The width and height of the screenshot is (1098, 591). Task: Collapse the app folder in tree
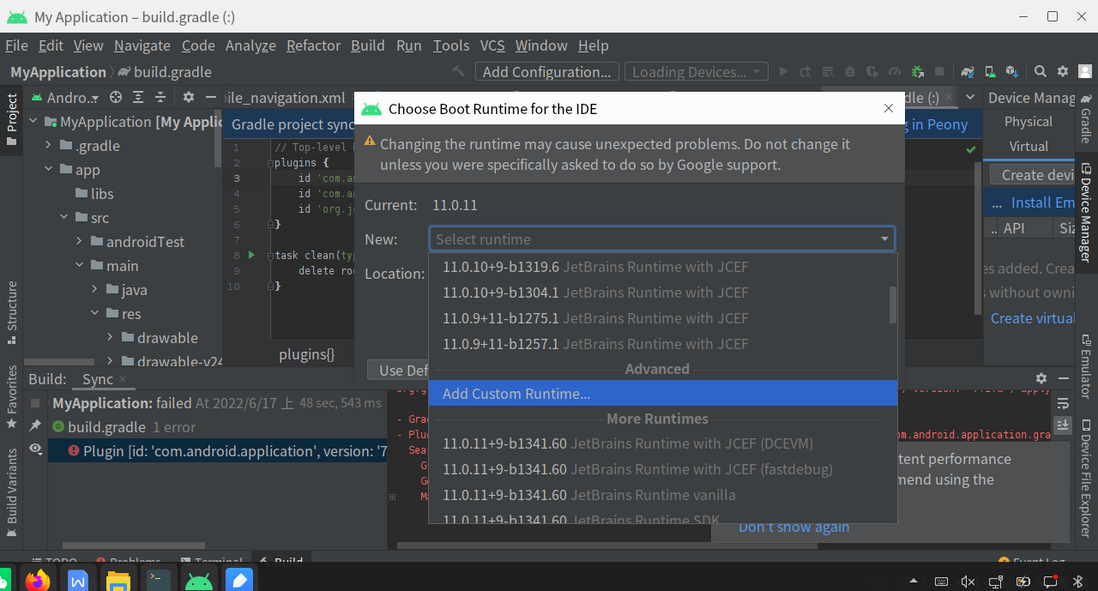tap(48, 170)
